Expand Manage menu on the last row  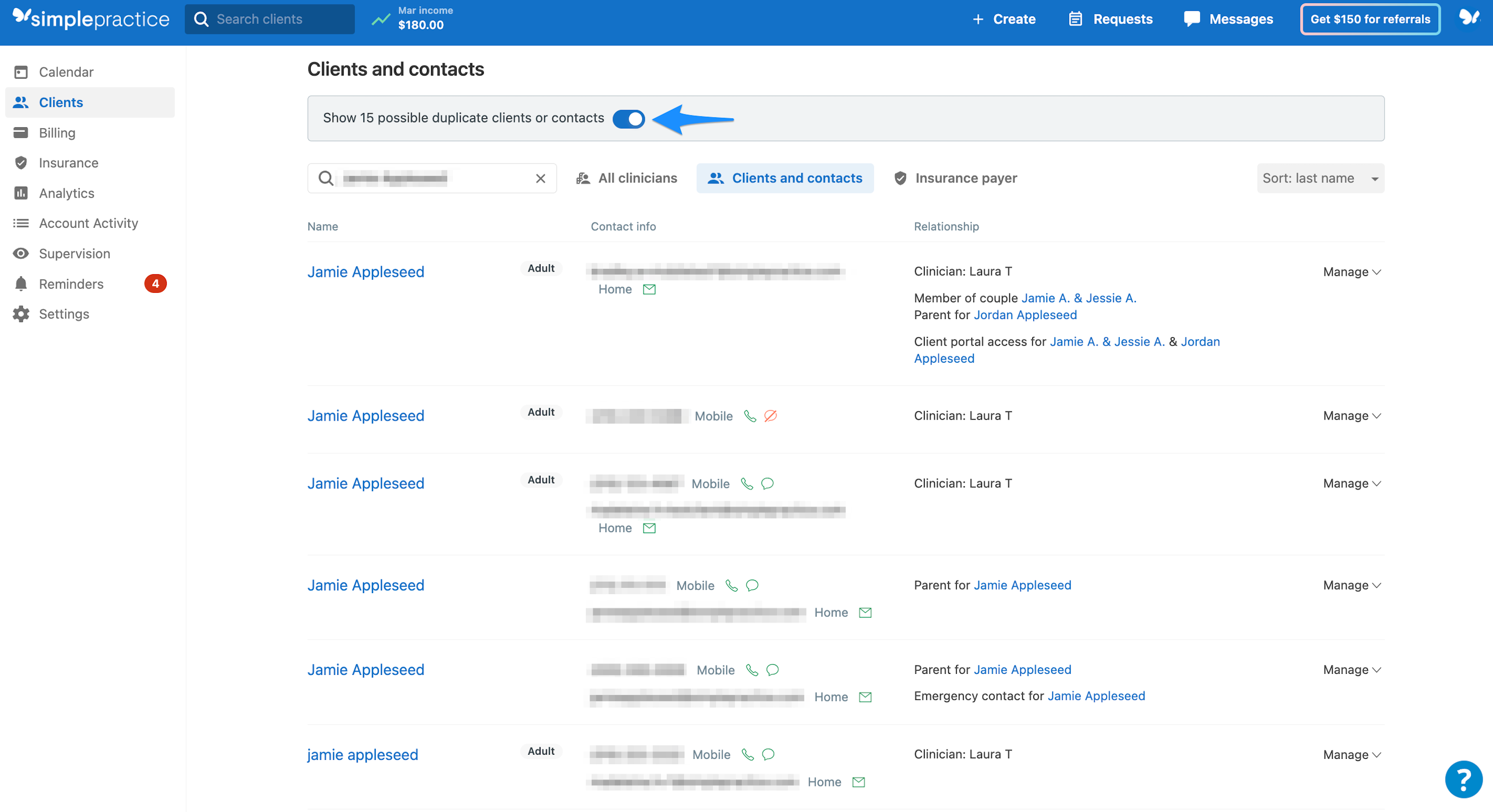(x=1352, y=754)
